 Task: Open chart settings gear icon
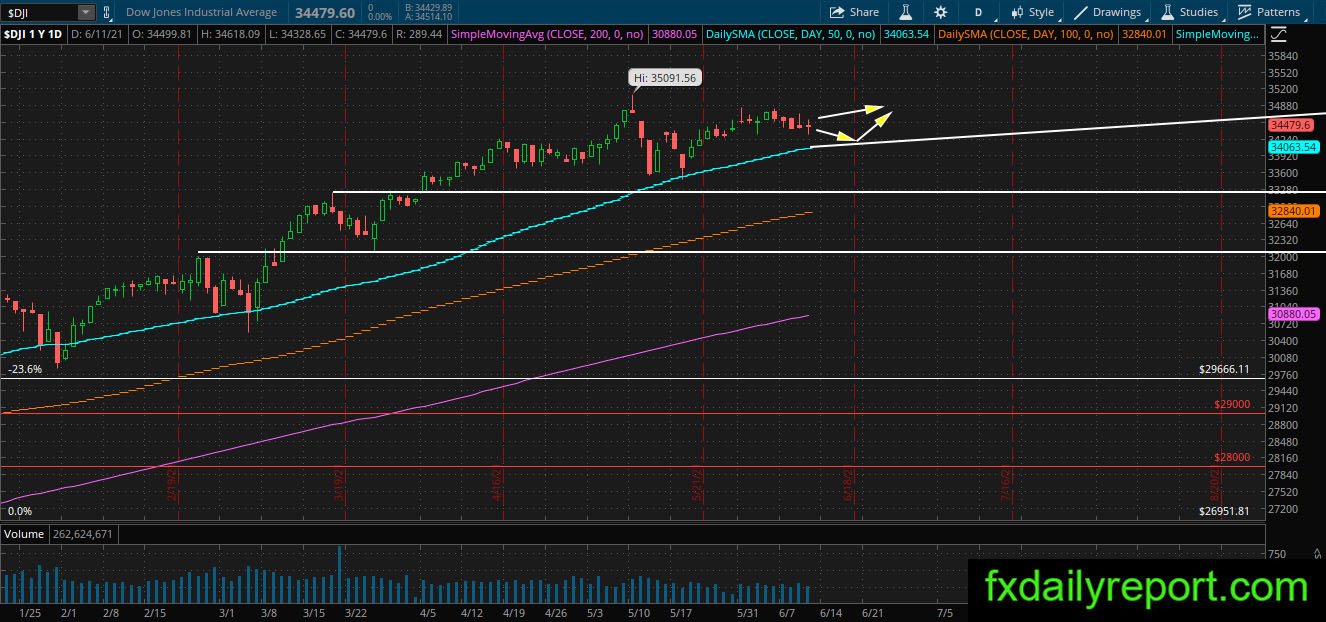tap(940, 12)
